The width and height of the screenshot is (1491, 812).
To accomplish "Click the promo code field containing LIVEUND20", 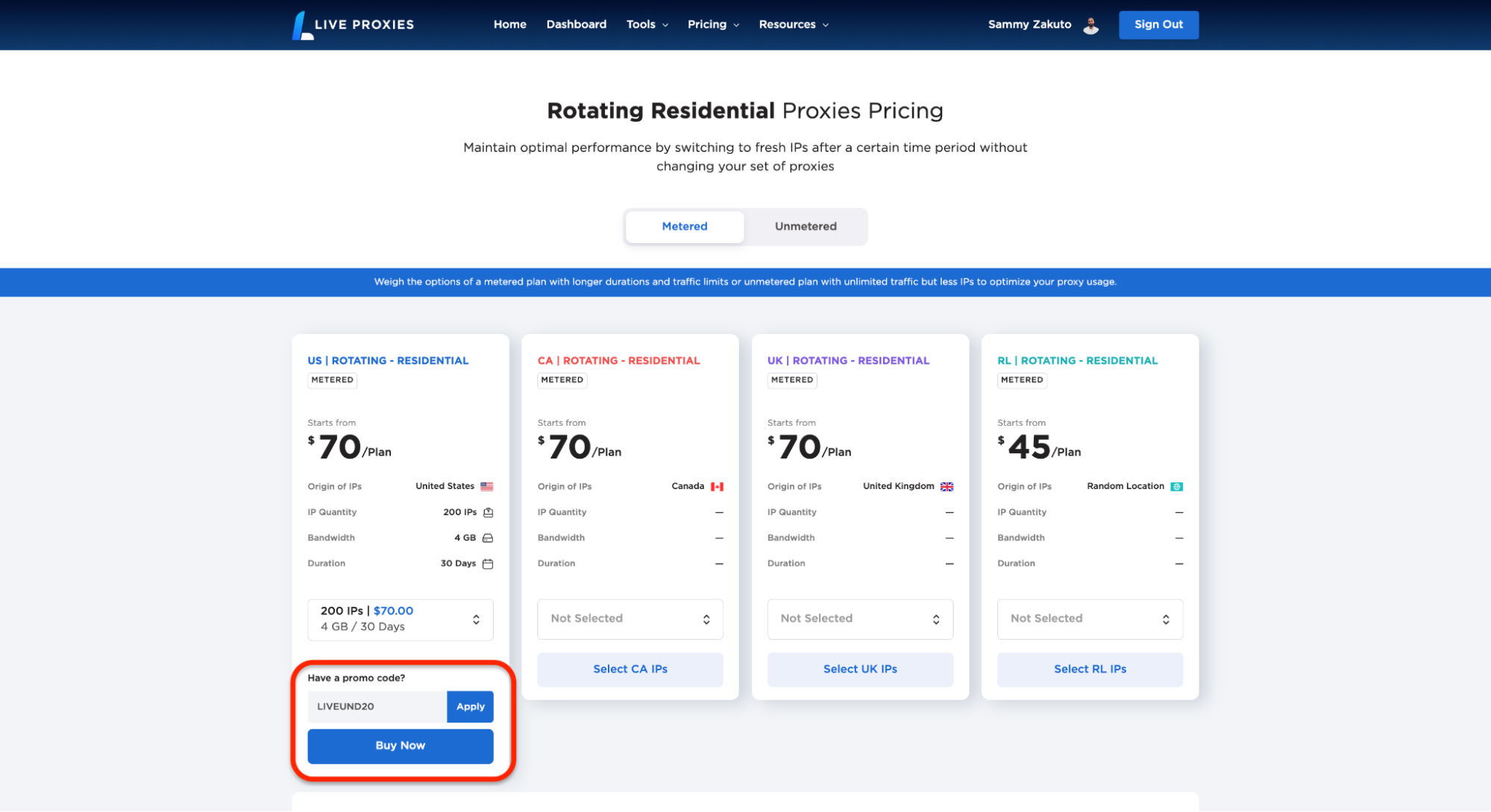I will tap(377, 706).
